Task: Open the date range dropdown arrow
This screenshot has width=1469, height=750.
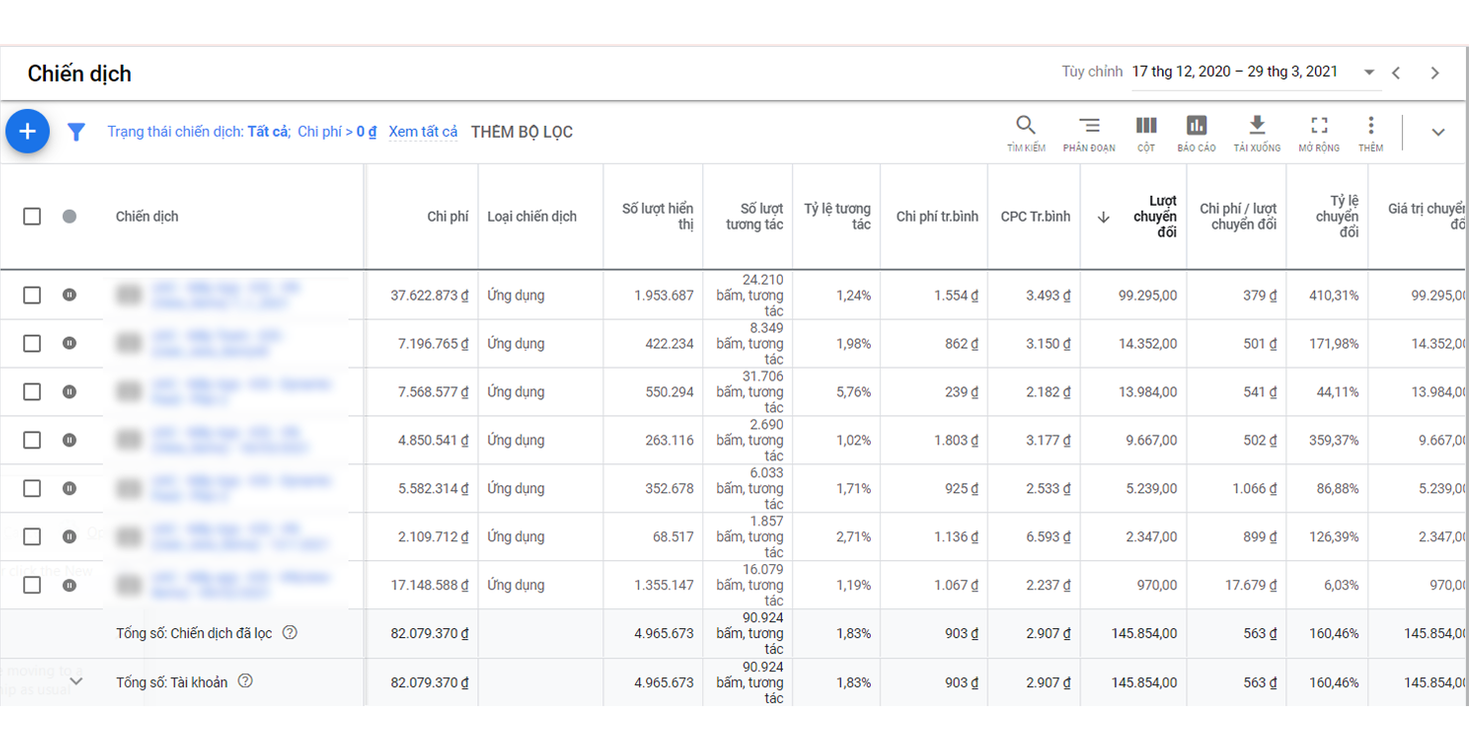Action: coord(1369,72)
